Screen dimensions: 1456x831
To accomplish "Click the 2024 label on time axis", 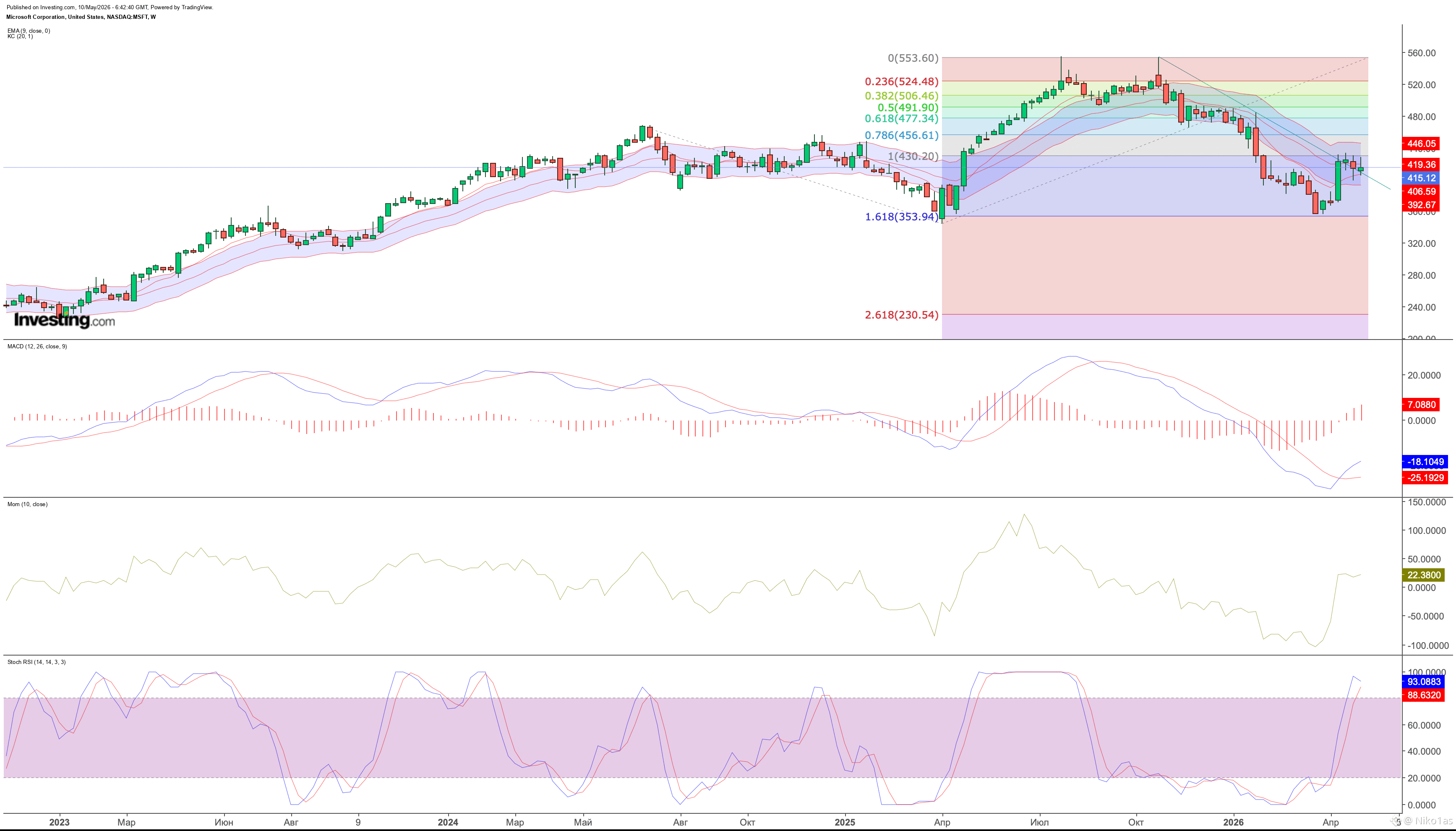I will (448, 823).
